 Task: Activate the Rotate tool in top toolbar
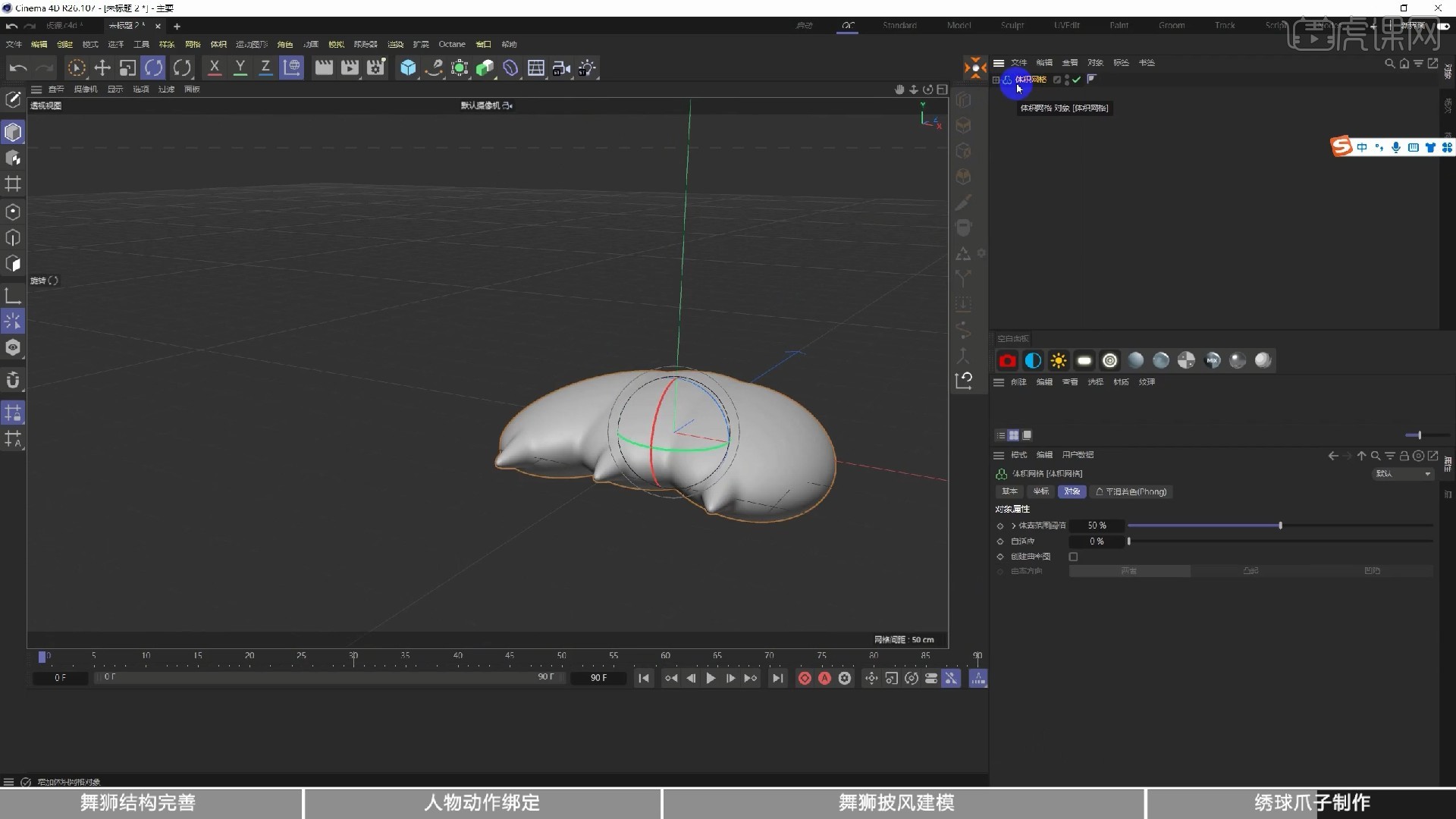154,68
